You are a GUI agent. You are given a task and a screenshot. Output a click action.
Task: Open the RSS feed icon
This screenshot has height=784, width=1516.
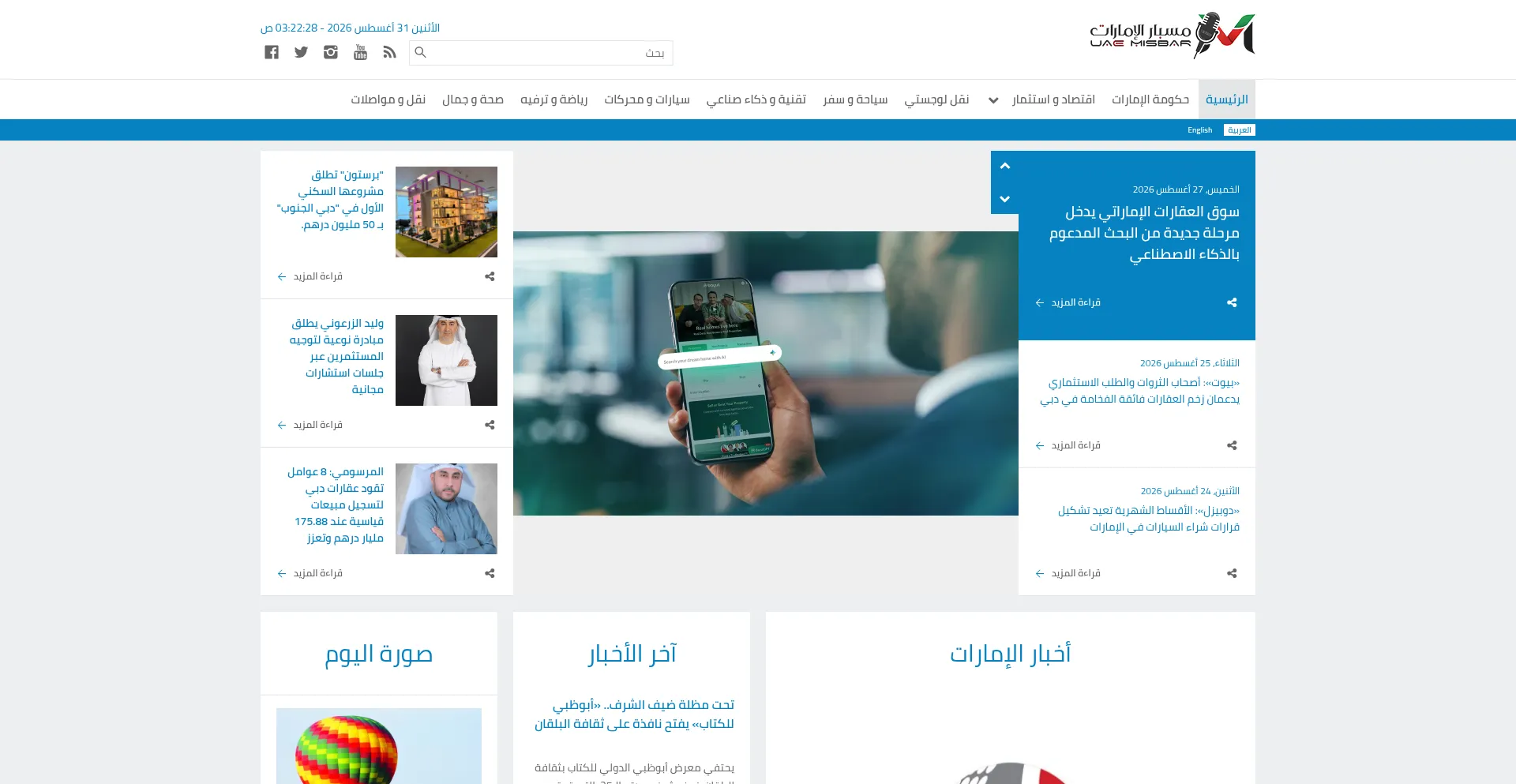coord(390,52)
